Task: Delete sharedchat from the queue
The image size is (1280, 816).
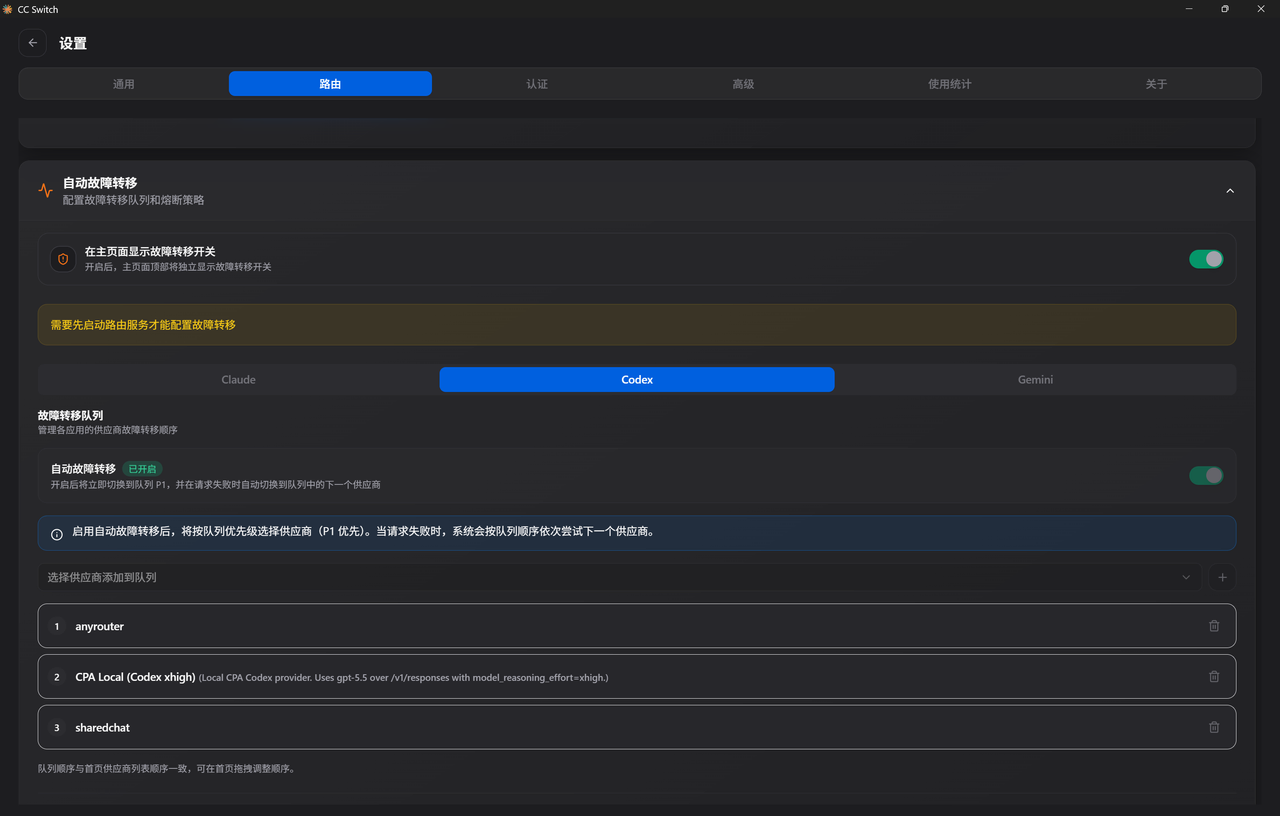Action: pyautogui.click(x=1214, y=727)
